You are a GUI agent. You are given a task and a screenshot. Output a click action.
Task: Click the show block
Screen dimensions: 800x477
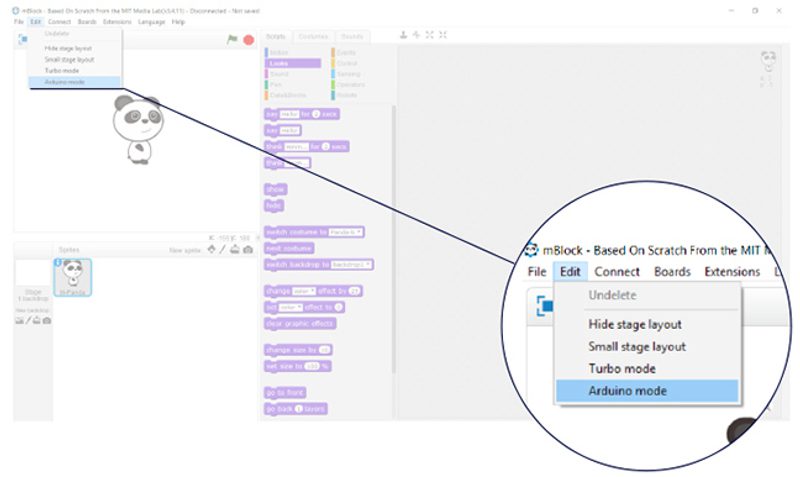276,190
